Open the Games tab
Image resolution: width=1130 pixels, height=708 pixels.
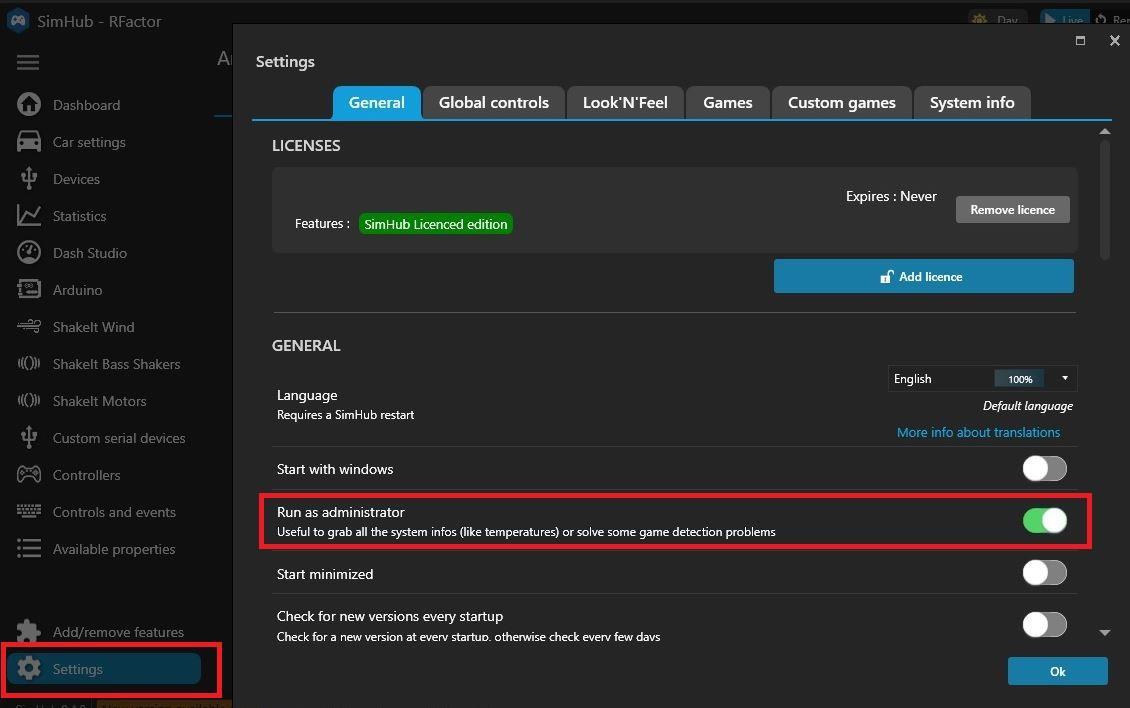tap(727, 102)
